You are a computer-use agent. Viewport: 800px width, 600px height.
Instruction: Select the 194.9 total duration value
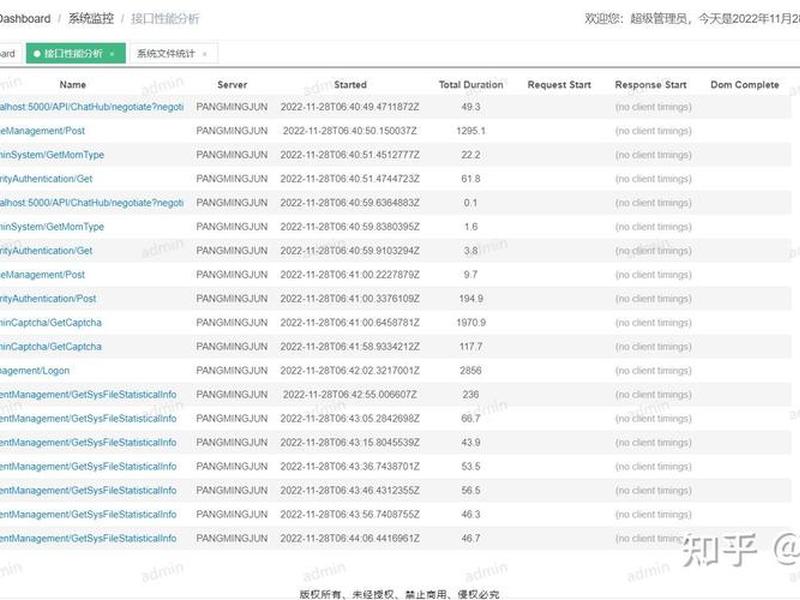(x=471, y=299)
